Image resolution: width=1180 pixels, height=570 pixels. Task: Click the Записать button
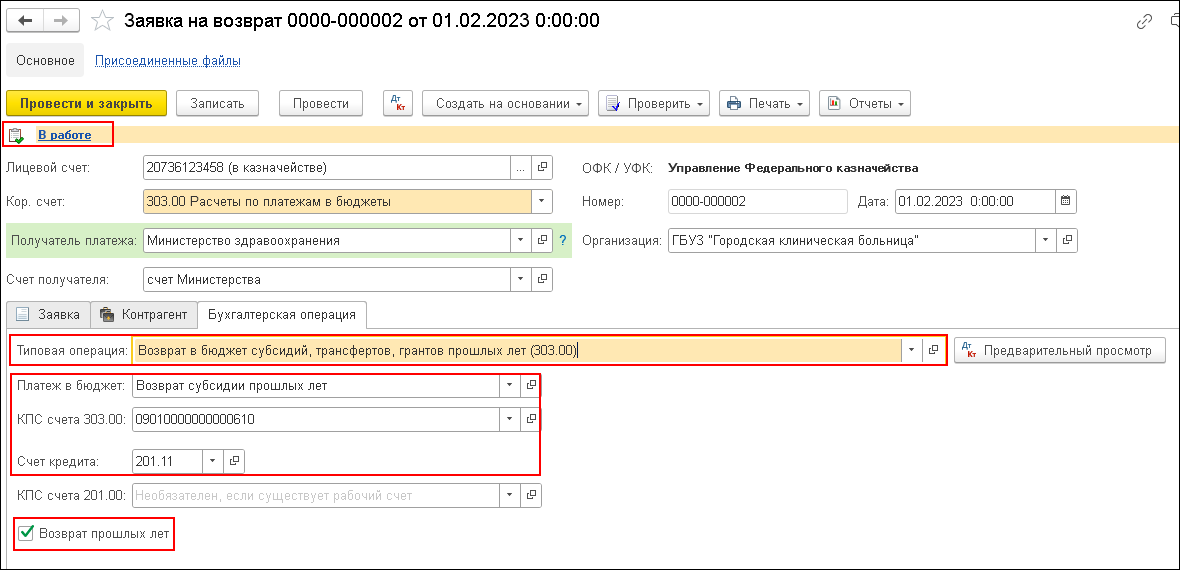point(217,104)
